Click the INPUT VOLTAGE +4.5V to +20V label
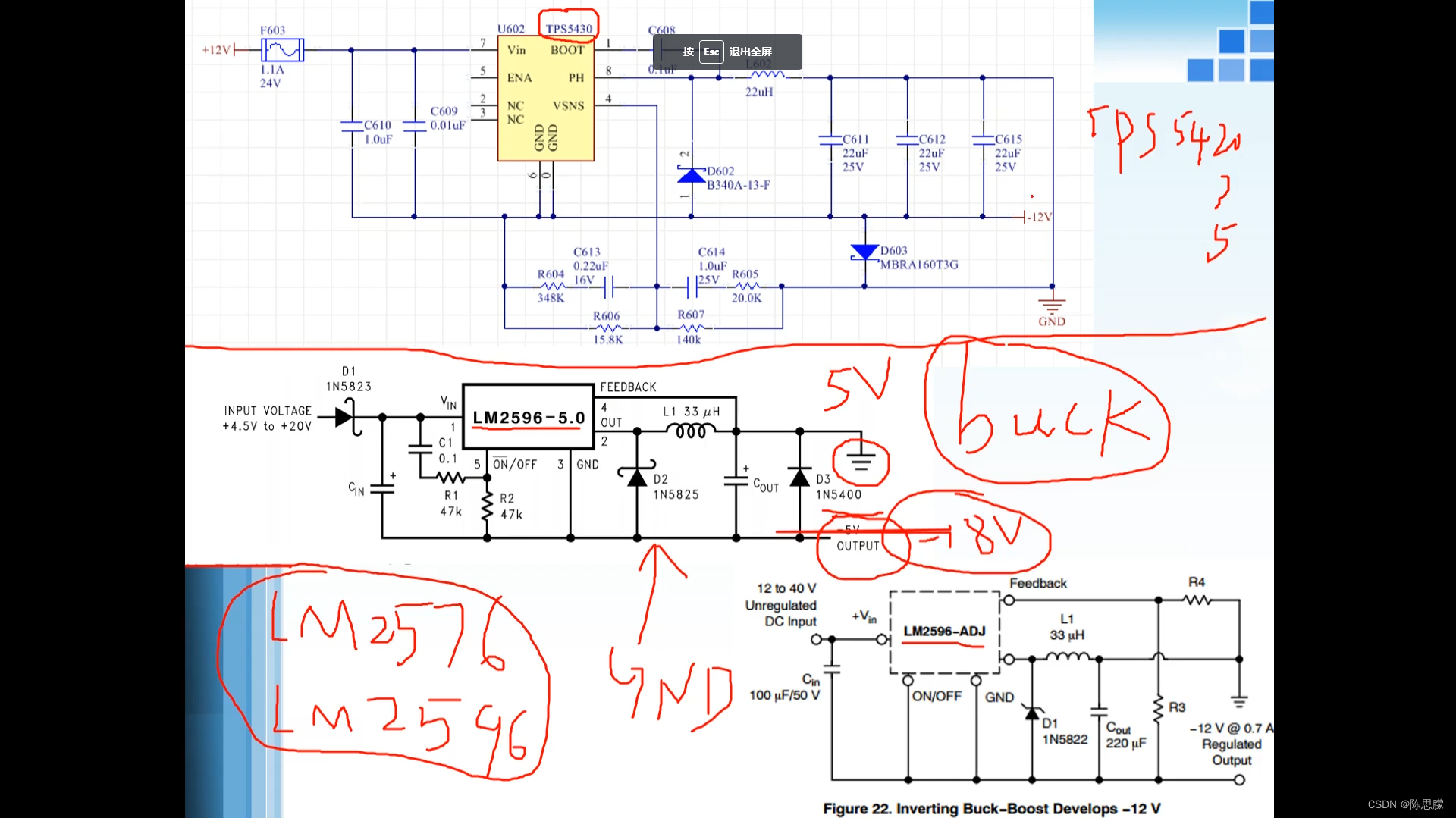 coord(267,418)
